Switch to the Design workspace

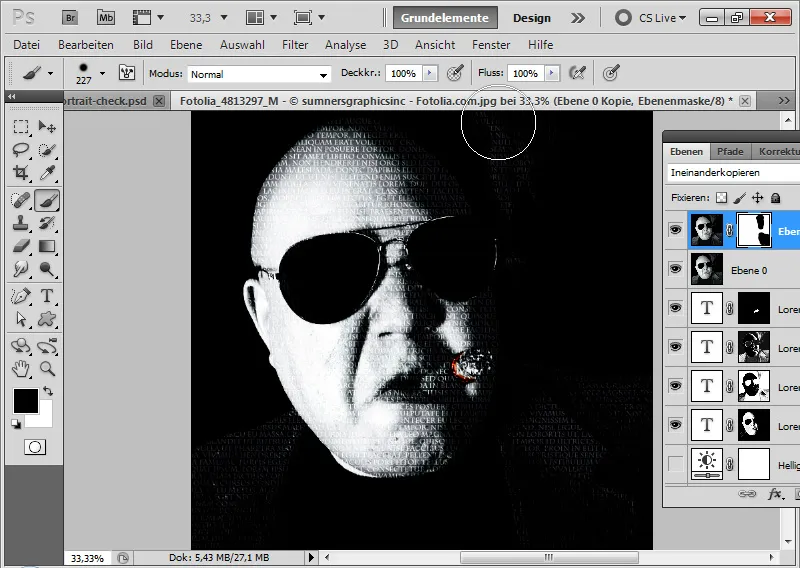(x=532, y=18)
